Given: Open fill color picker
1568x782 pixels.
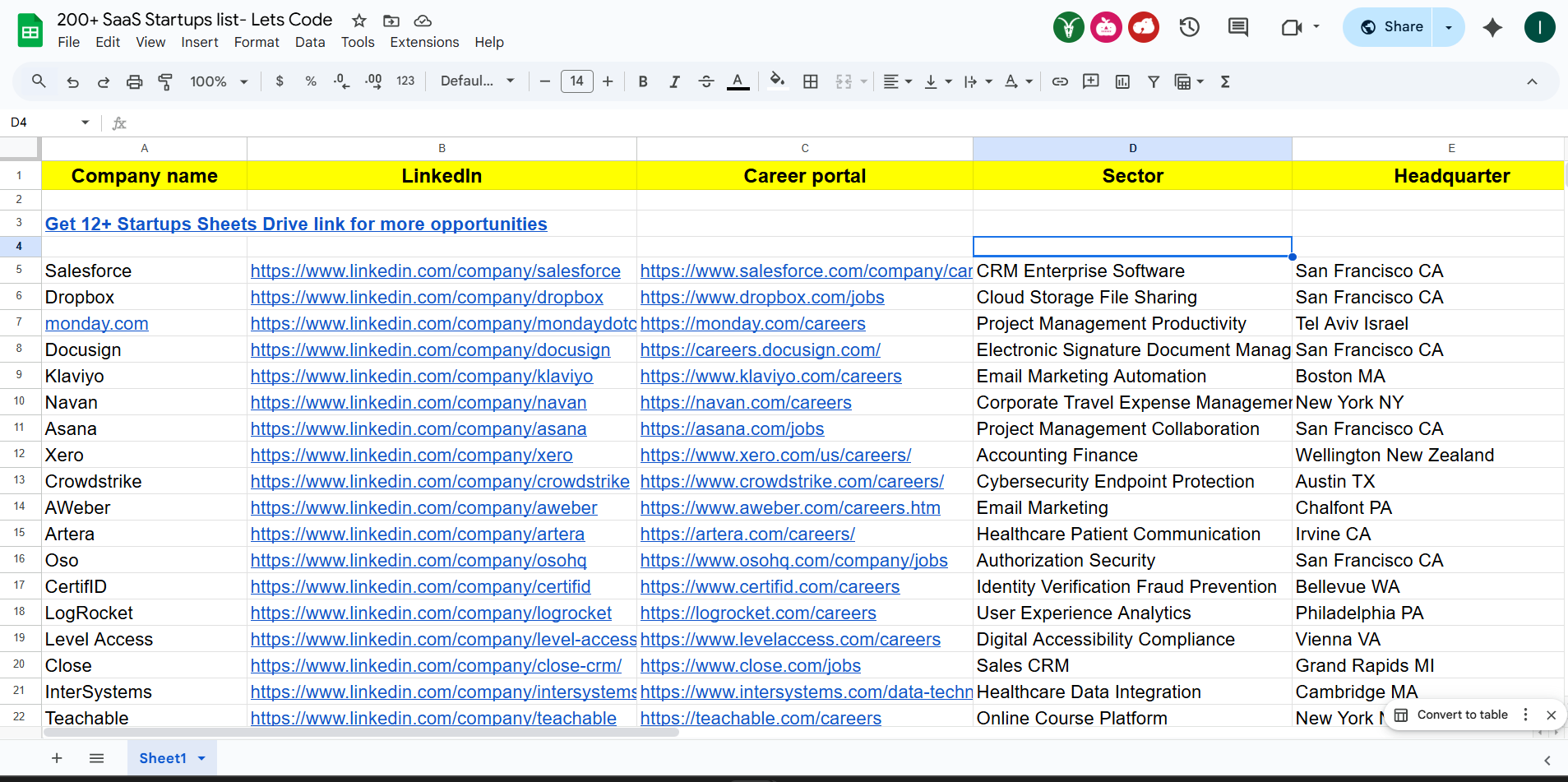Looking at the screenshot, I should click(x=776, y=81).
